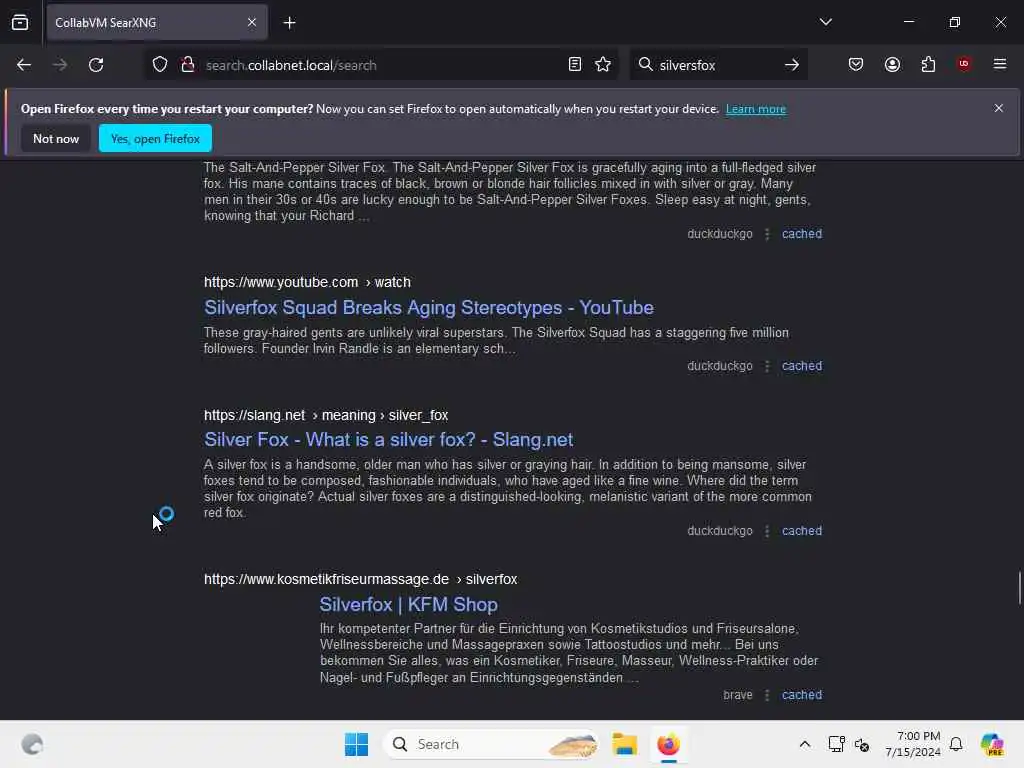Close the CollabVM SearXNG tab

pos(251,22)
